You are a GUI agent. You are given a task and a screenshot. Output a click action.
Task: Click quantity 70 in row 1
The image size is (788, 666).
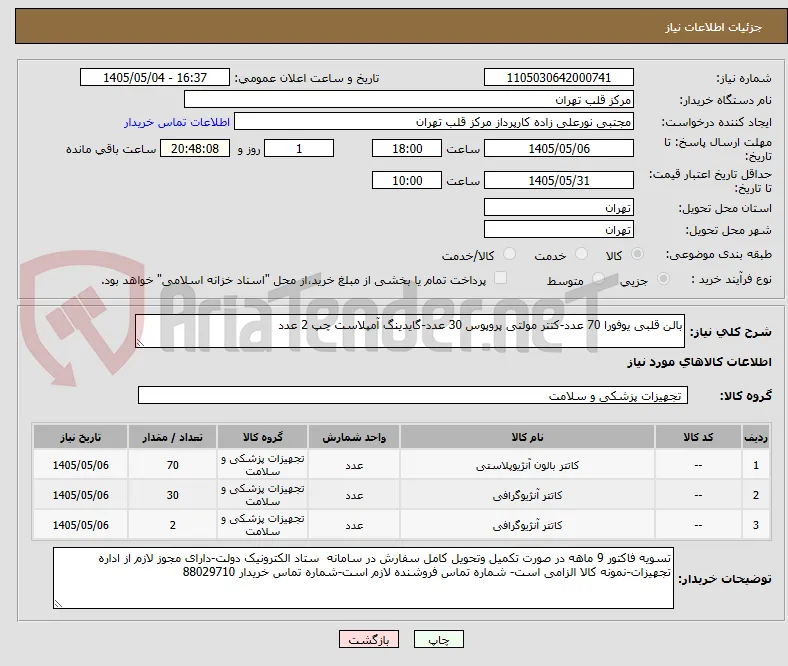click(x=172, y=465)
